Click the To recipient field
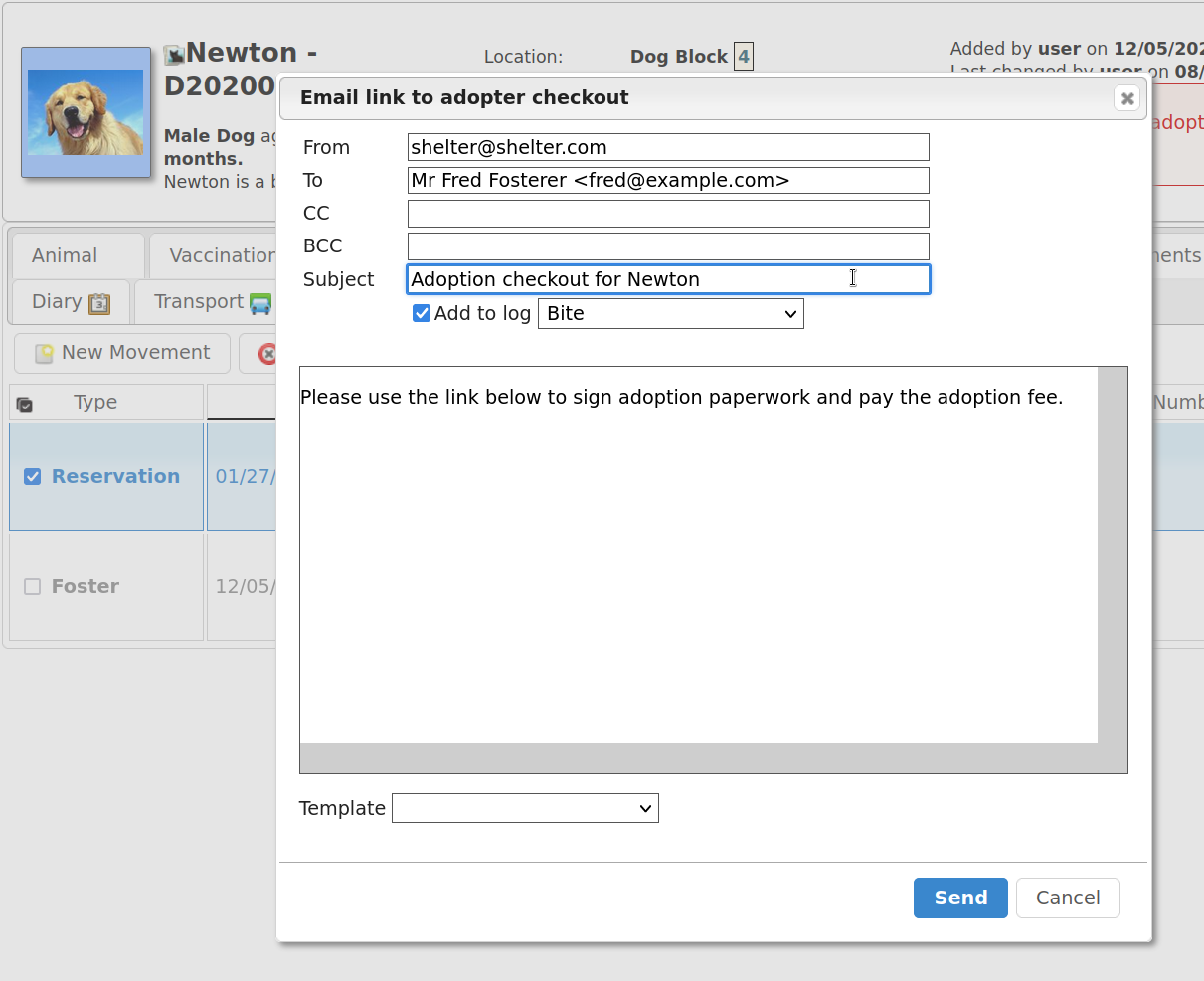The width and height of the screenshot is (1204, 981). coord(668,180)
